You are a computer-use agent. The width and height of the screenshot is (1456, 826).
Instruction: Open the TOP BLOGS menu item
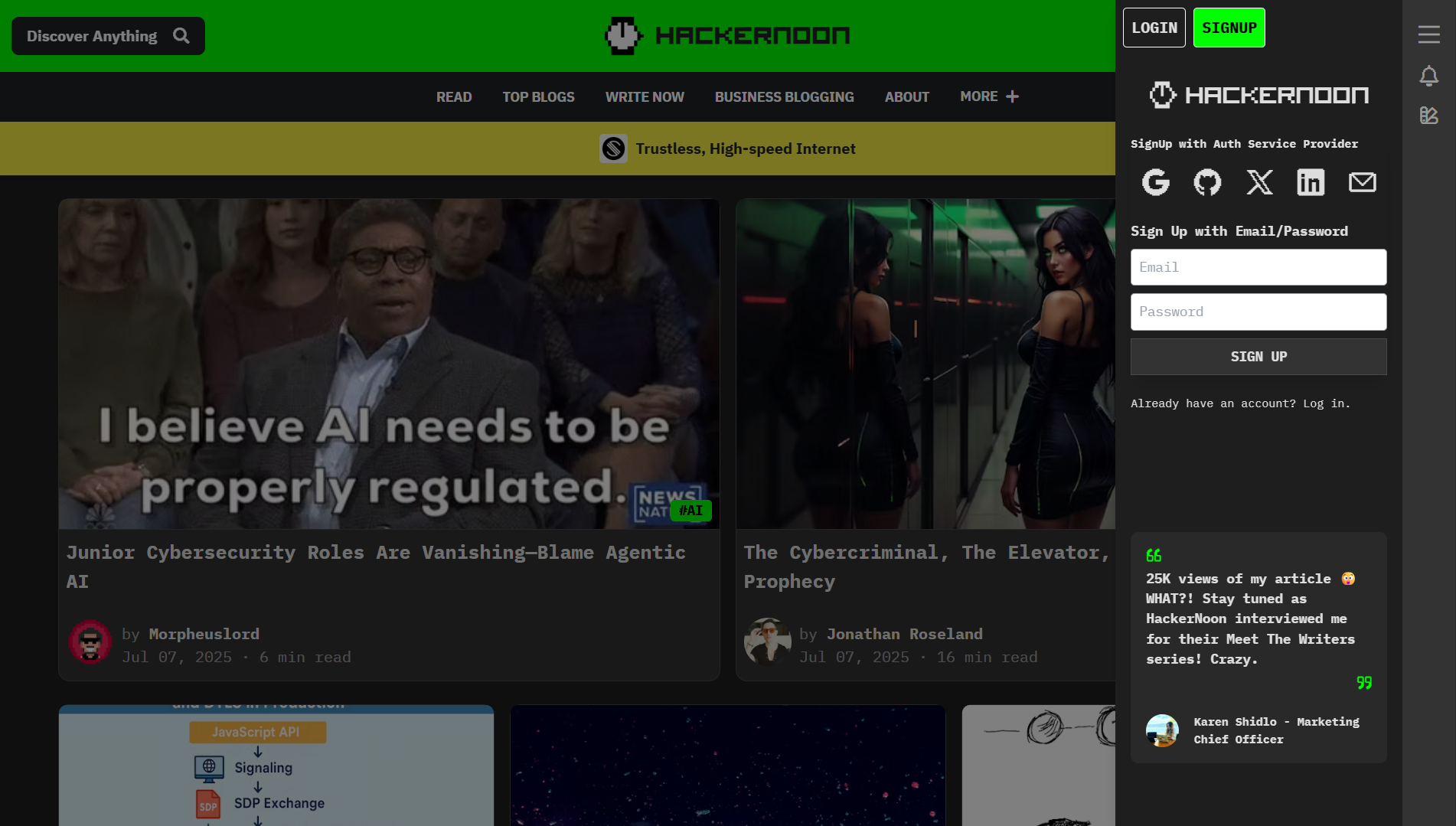538,97
